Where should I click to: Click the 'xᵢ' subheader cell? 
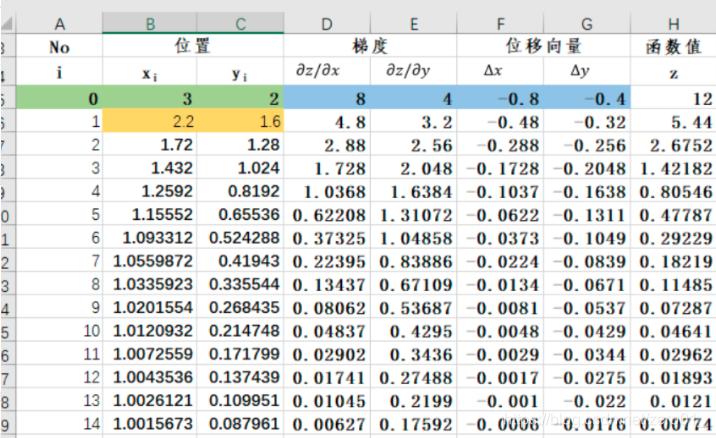149,72
